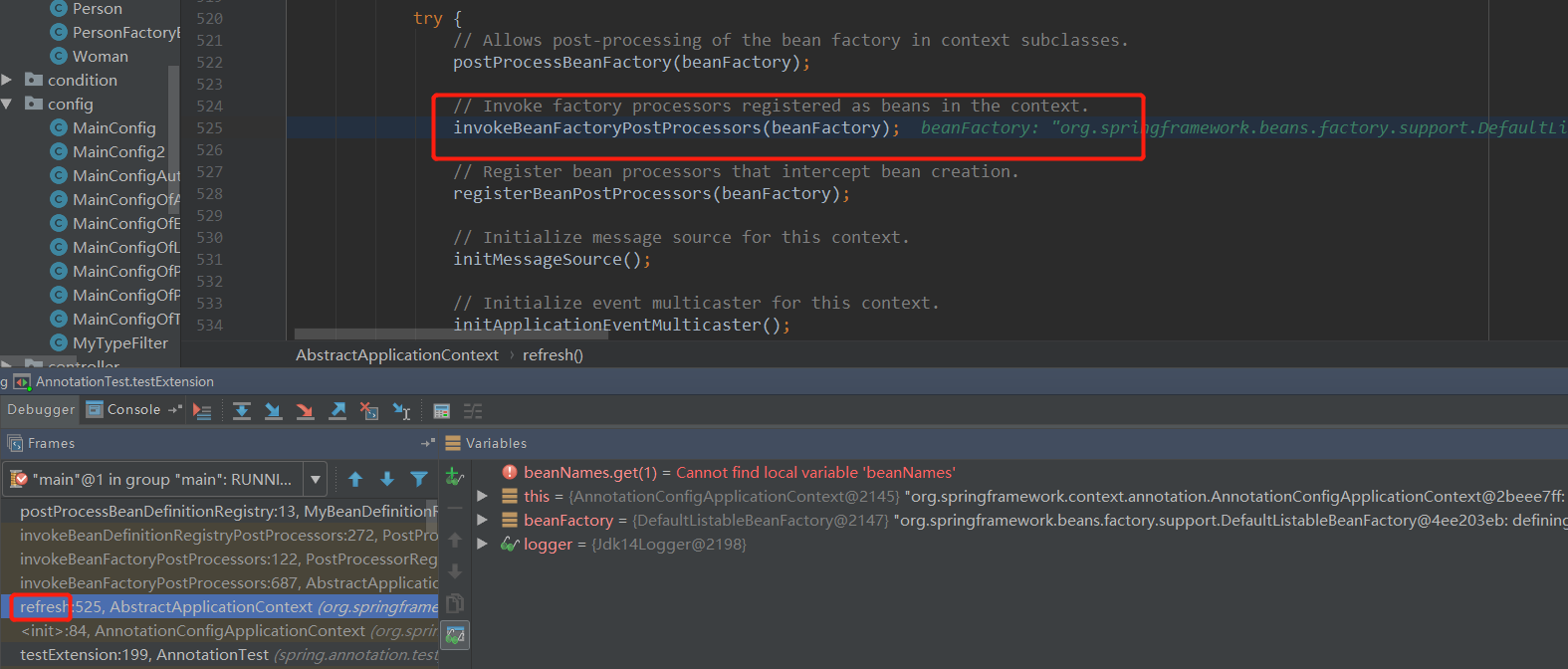
Task: Click the registerBeanPostProcessors(beanFactory) code line
Action: 651,193
